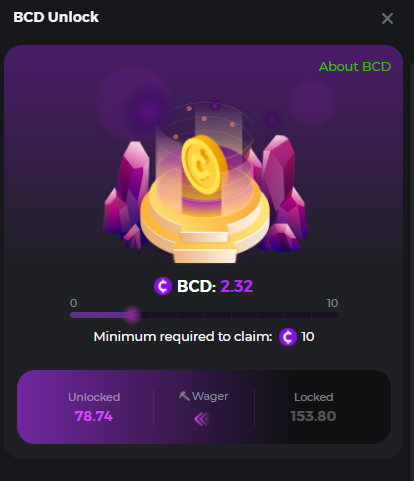The image size is (414, 481).
Task: Click the Wager label
Action: 210,396
